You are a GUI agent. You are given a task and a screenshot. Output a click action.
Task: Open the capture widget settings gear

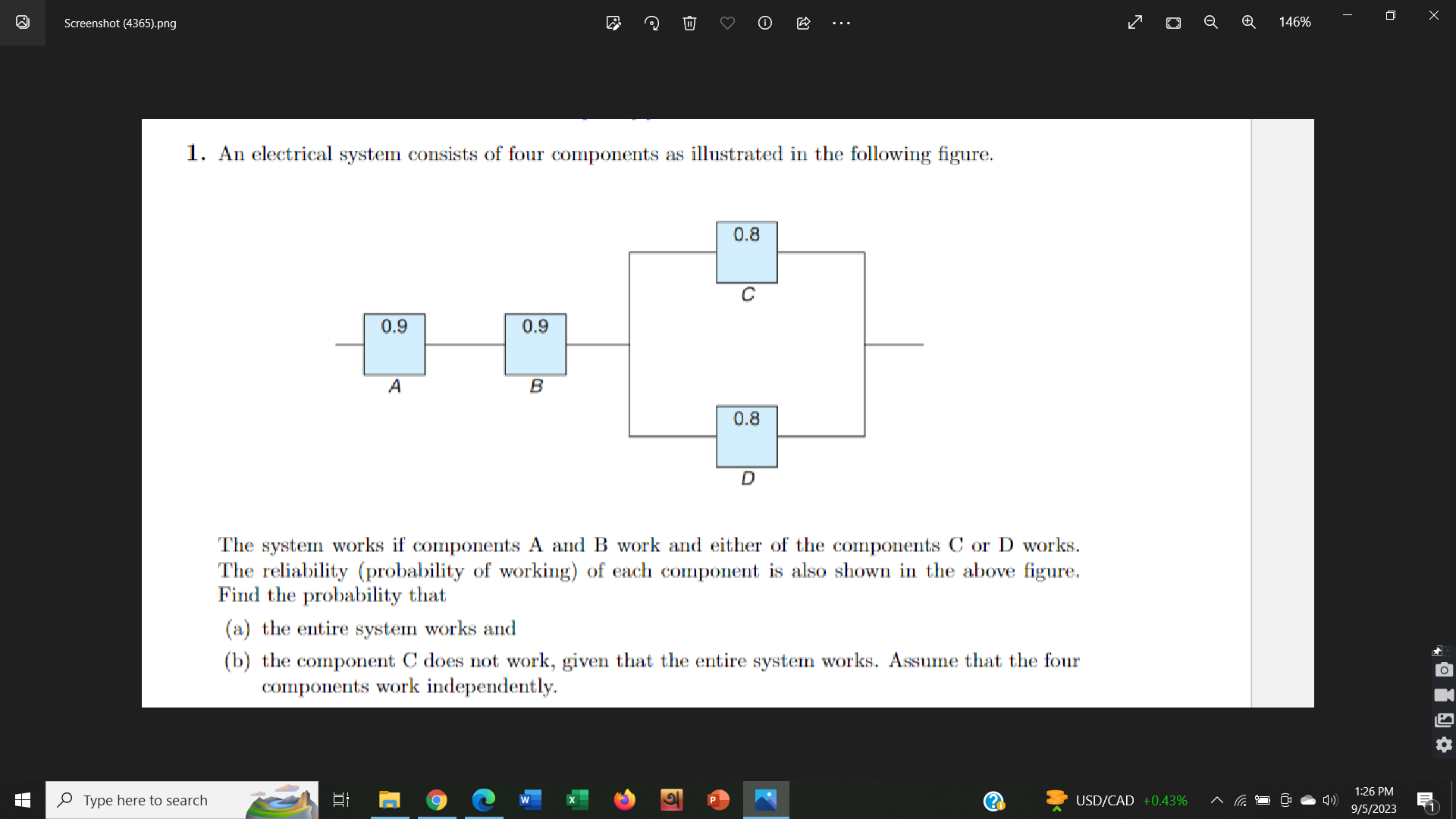click(x=1444, y=745)
